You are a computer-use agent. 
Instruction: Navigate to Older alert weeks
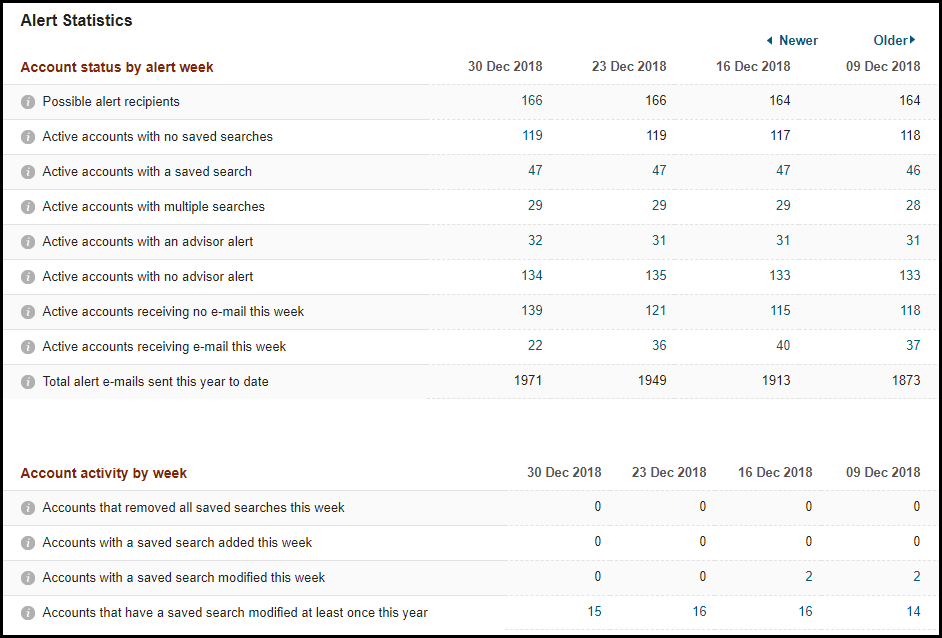[894, 41]
